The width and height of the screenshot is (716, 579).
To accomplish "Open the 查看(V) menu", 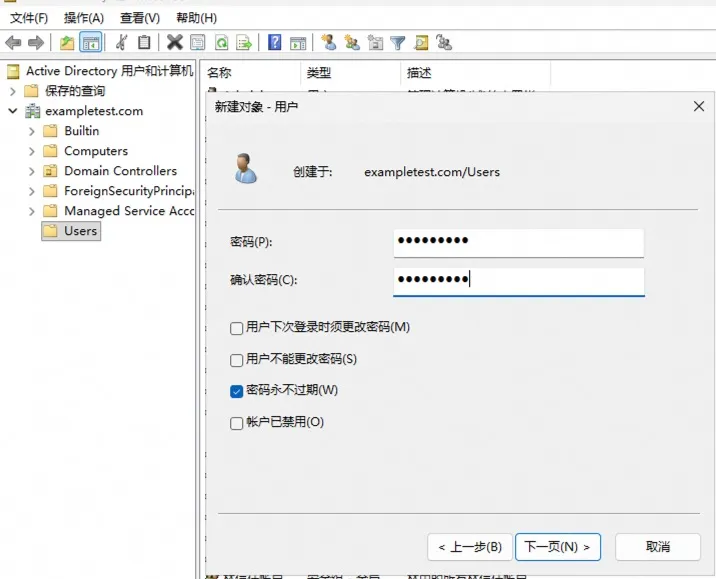I will (x=140, y=18).
